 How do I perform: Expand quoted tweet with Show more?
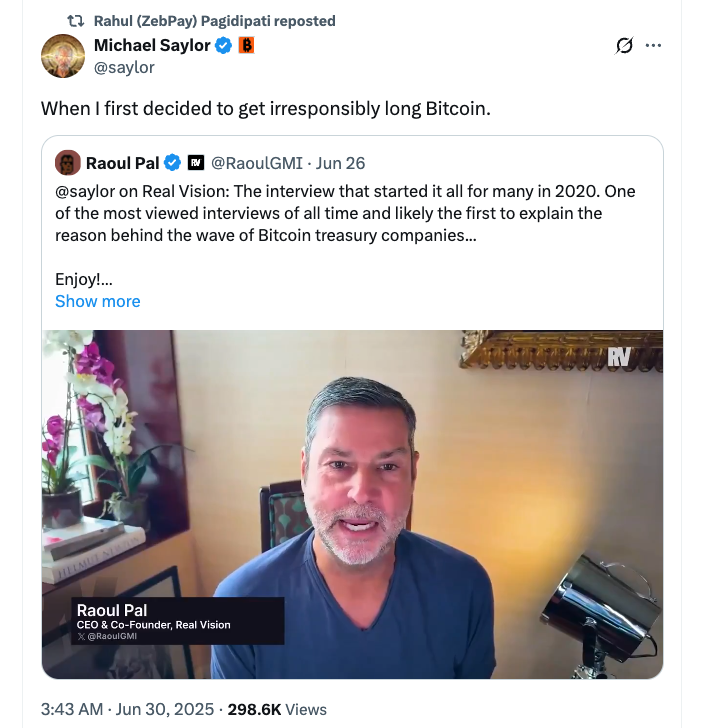point(97,301)
